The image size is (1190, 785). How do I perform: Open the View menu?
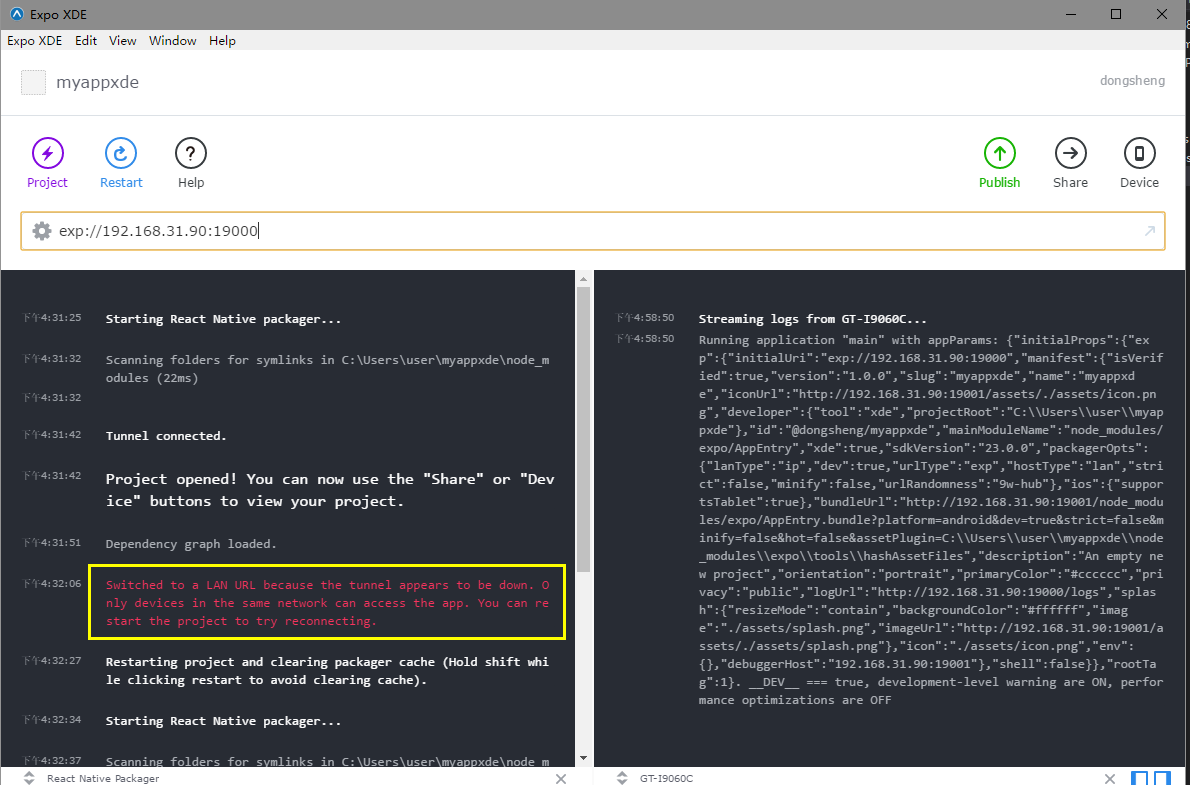[123, 41]
